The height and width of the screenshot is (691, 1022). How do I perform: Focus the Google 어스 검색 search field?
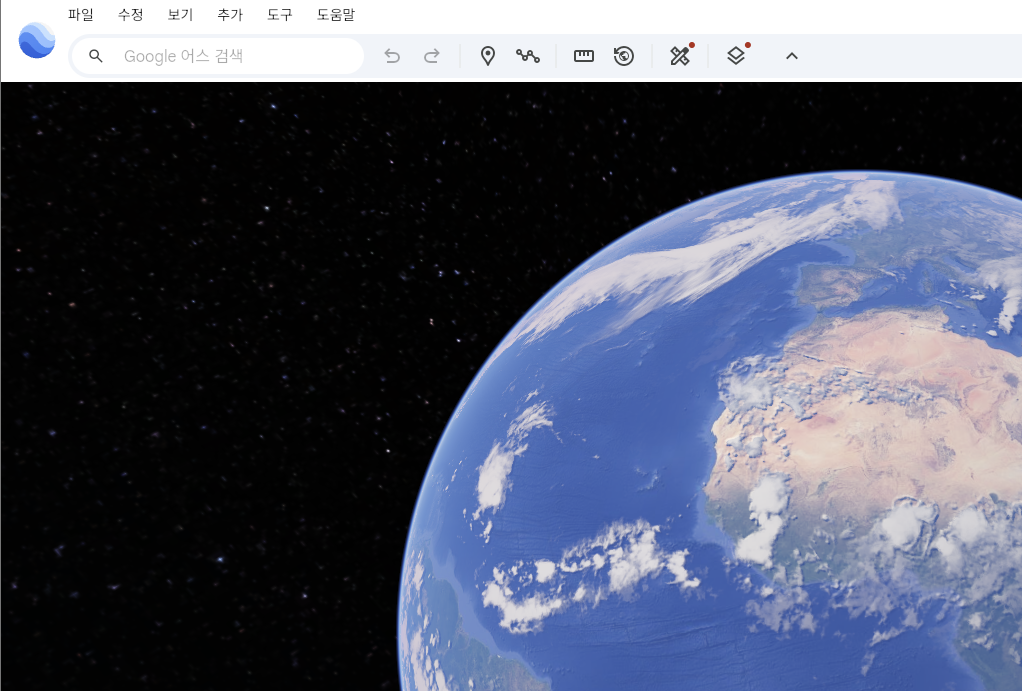[x=217, y=56]
